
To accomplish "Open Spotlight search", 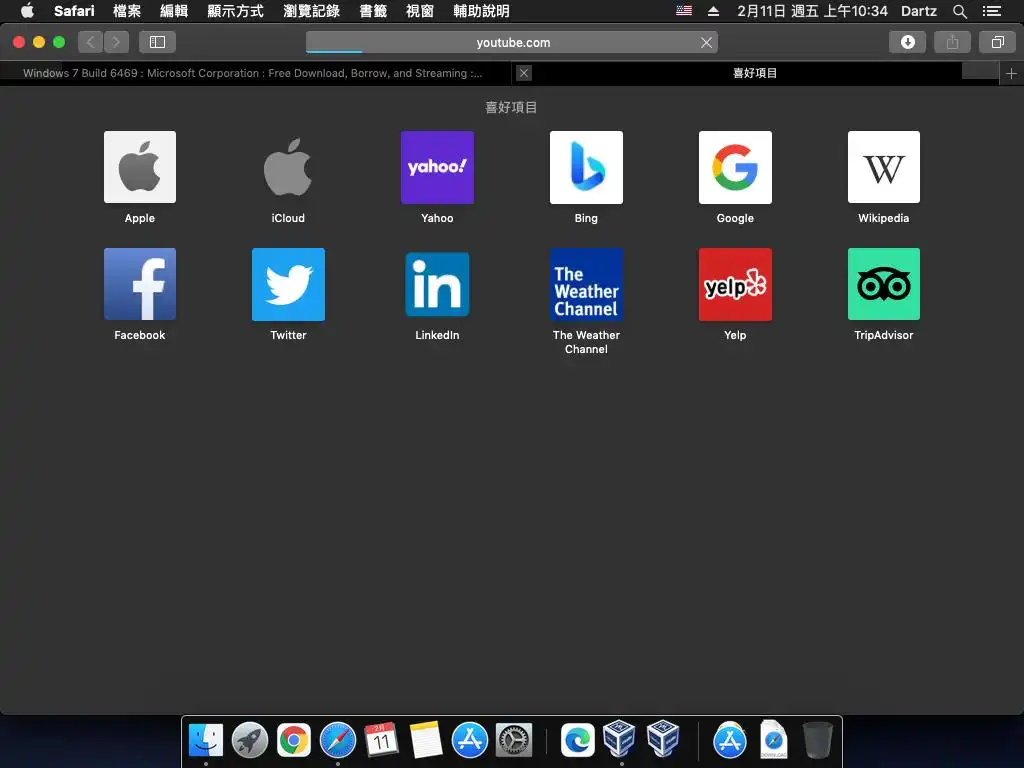I will pyautogui.click(x=959, y=11).
